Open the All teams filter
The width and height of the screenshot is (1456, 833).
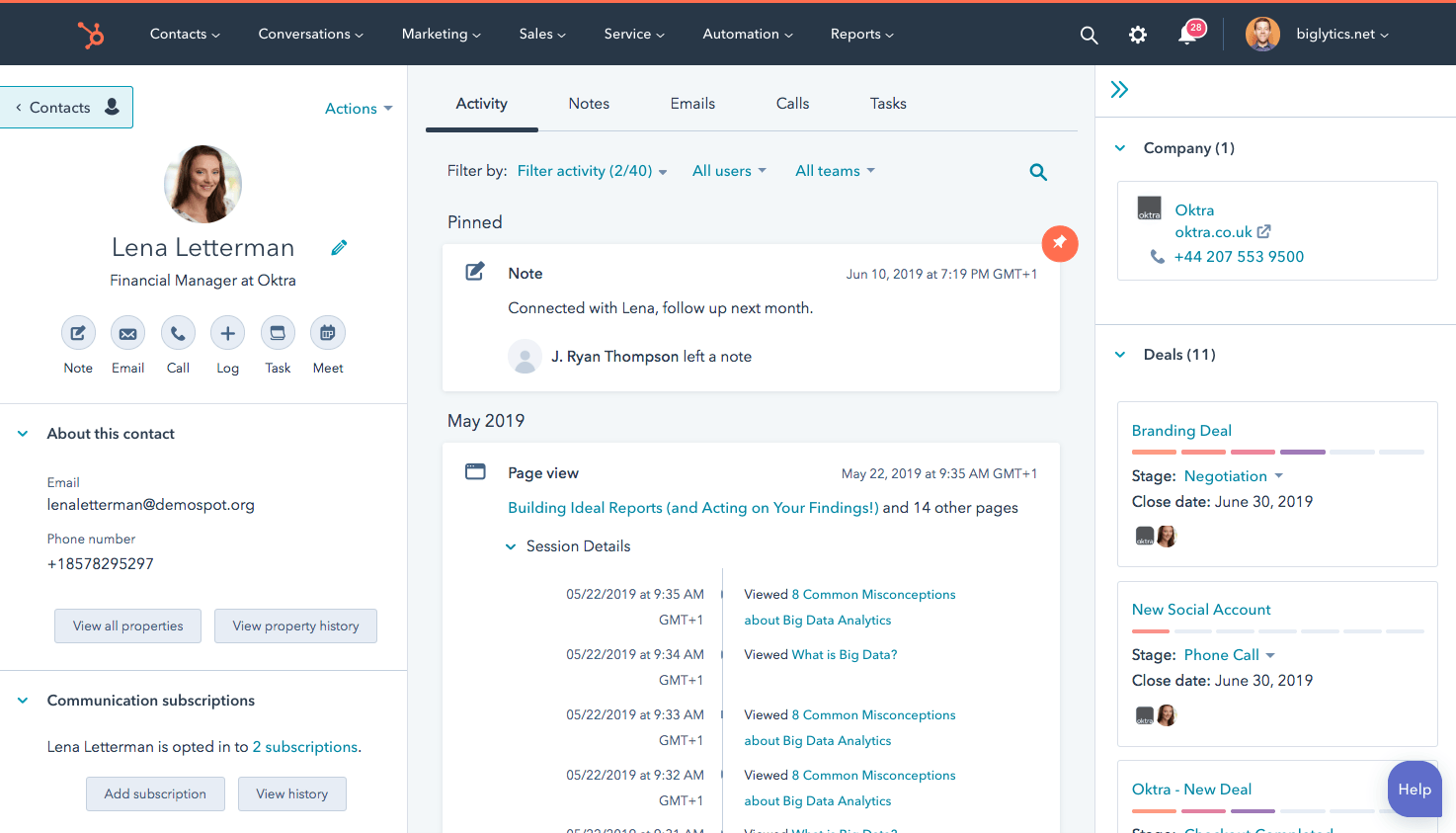[835, 171]
